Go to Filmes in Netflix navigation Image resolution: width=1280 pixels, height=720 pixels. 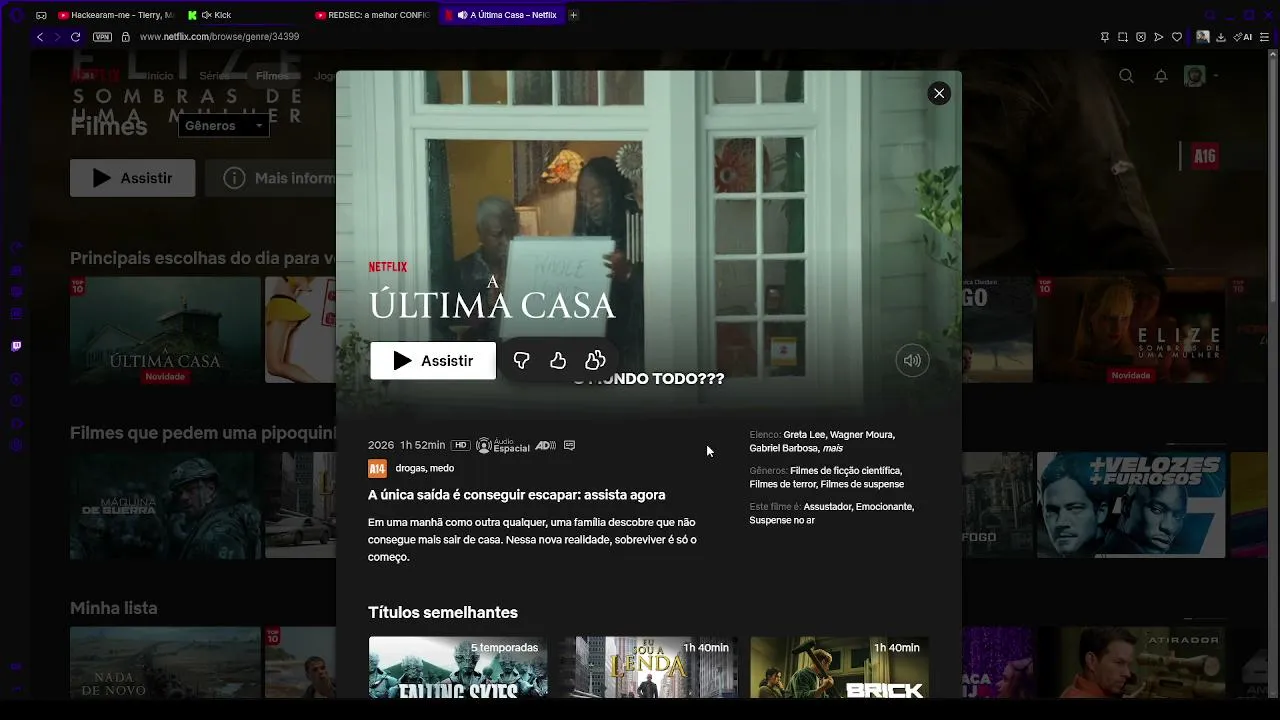[273, 76]
